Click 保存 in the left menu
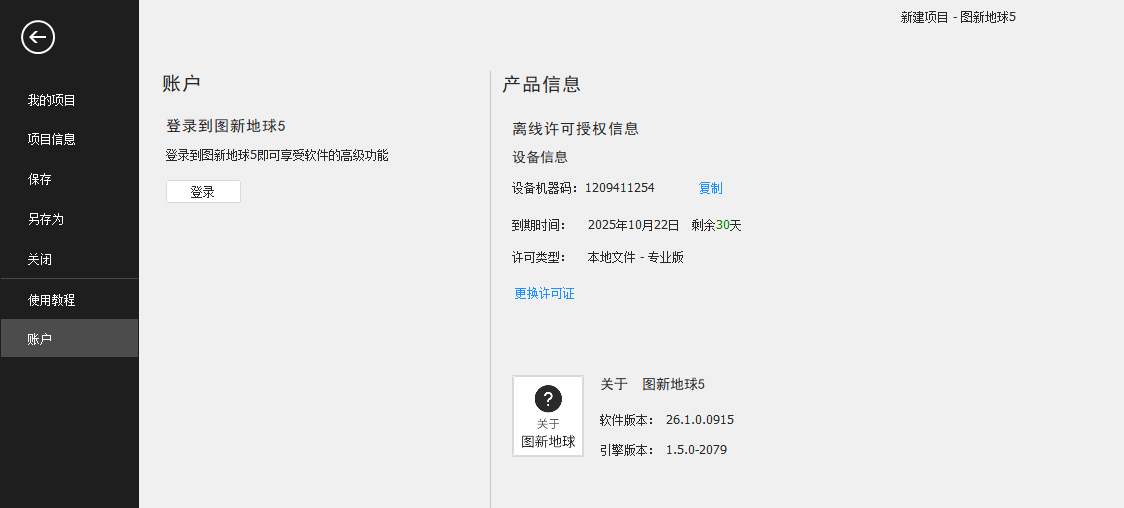The image size is (1124, 508). [x=40, y=179]
